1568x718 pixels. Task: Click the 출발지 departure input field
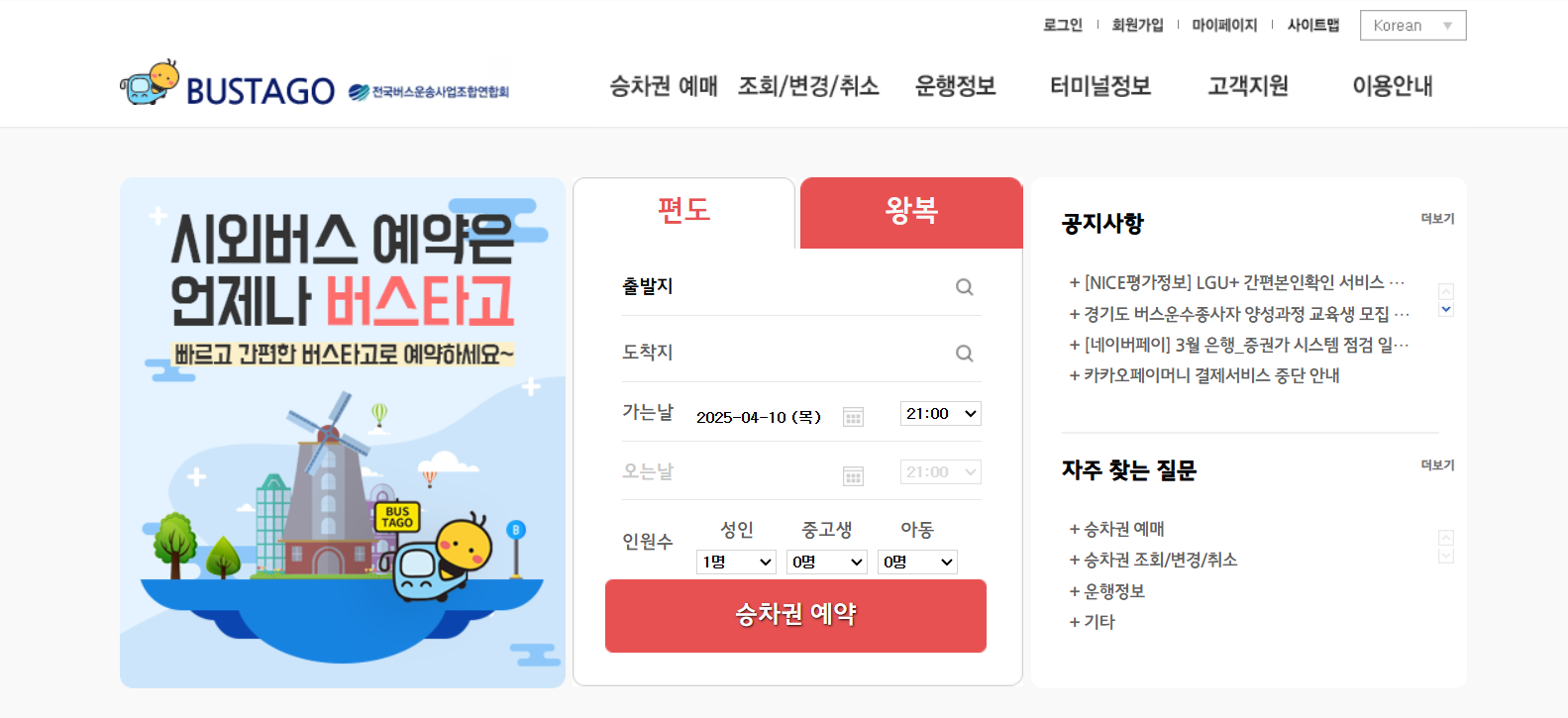(801, 286)
